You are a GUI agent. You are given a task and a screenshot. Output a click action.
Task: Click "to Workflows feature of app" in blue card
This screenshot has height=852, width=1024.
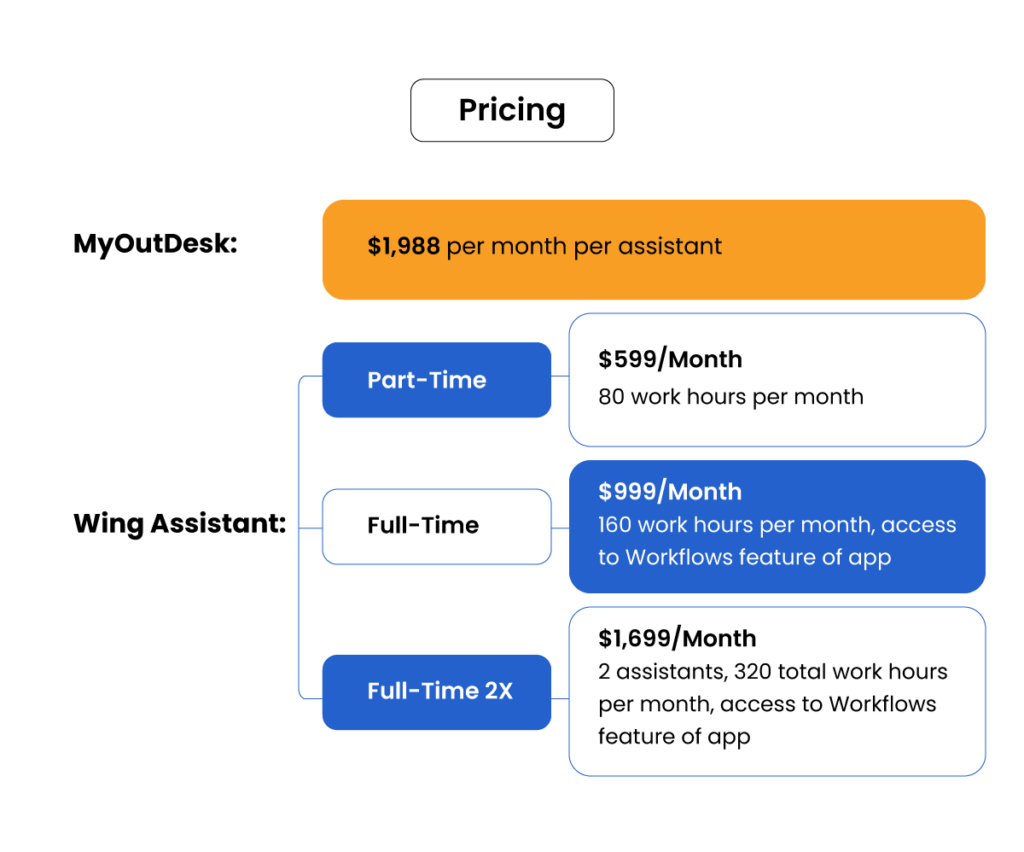pyautogui.click(x=744, y=557)
